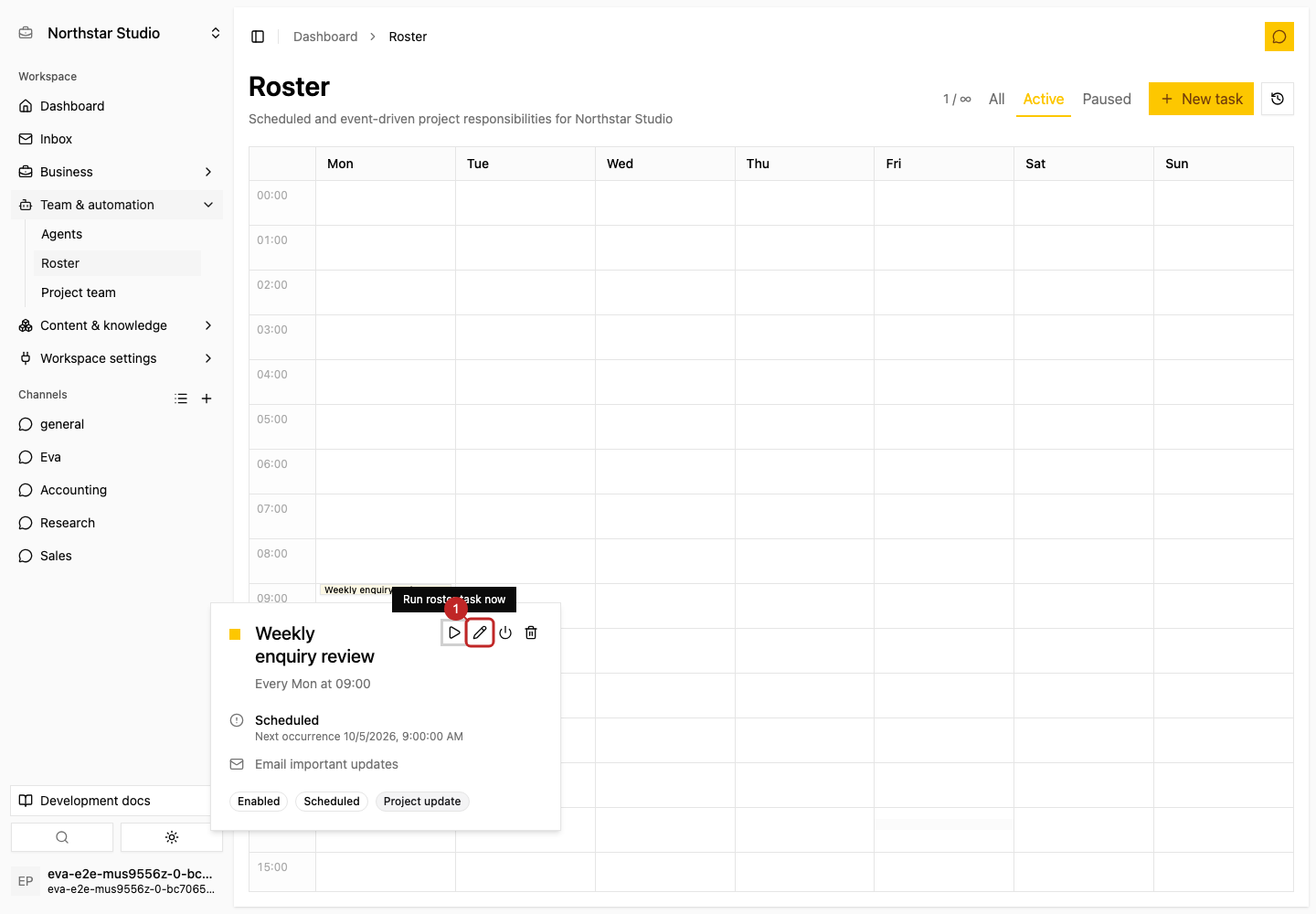Switch to the Active filter tab

tap(1043, 99)
